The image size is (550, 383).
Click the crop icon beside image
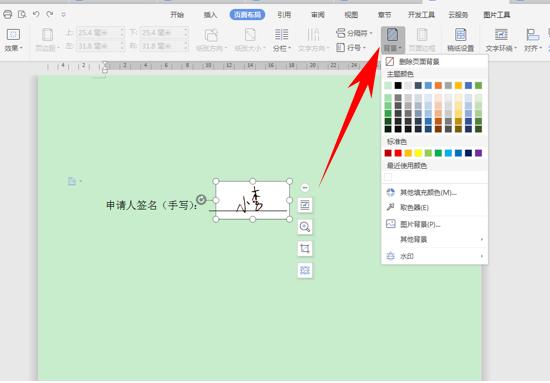[x=305, y=248]
